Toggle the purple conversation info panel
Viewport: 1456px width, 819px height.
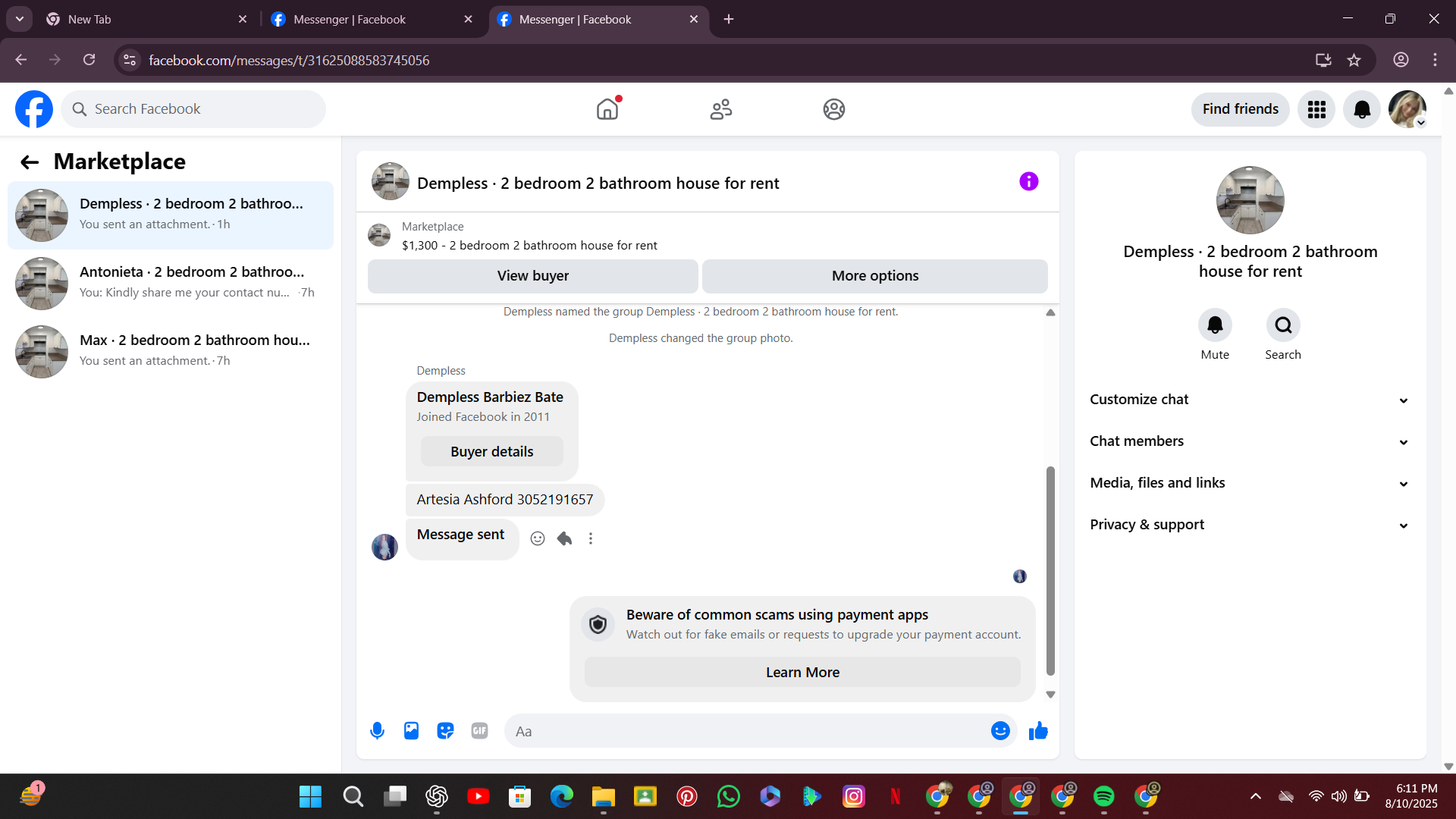[x=1028, y=182]
